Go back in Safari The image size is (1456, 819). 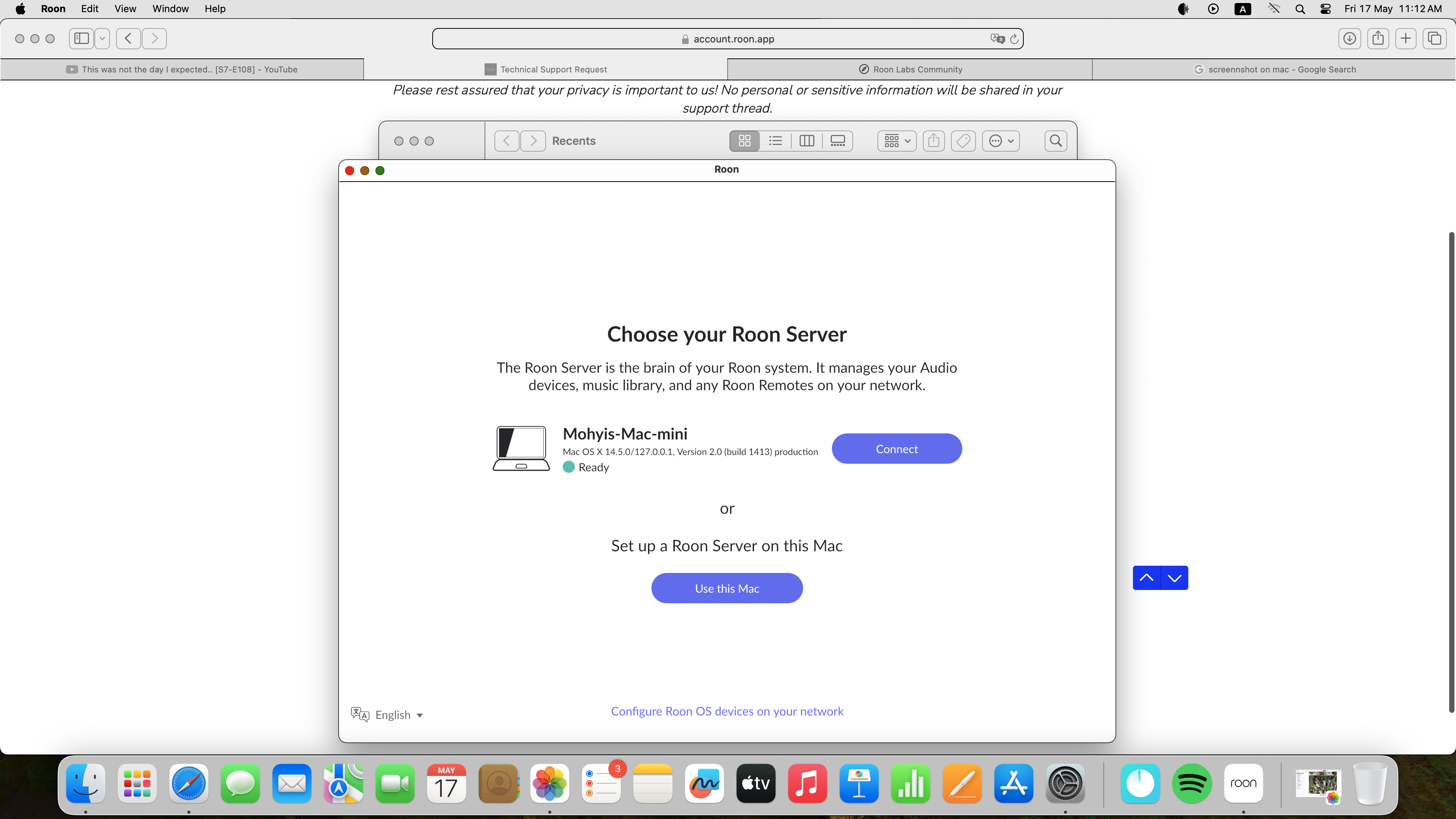coord(128,38)
